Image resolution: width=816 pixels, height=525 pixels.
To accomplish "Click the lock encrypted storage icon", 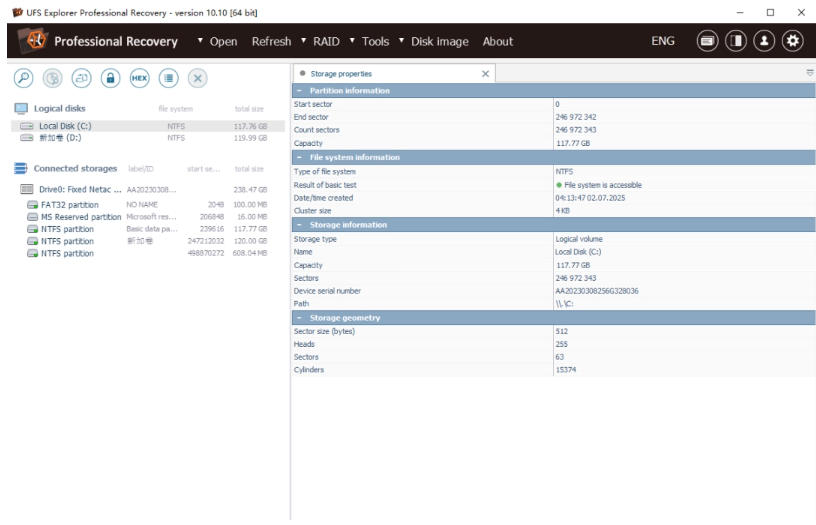I will [x=110, y=78].
